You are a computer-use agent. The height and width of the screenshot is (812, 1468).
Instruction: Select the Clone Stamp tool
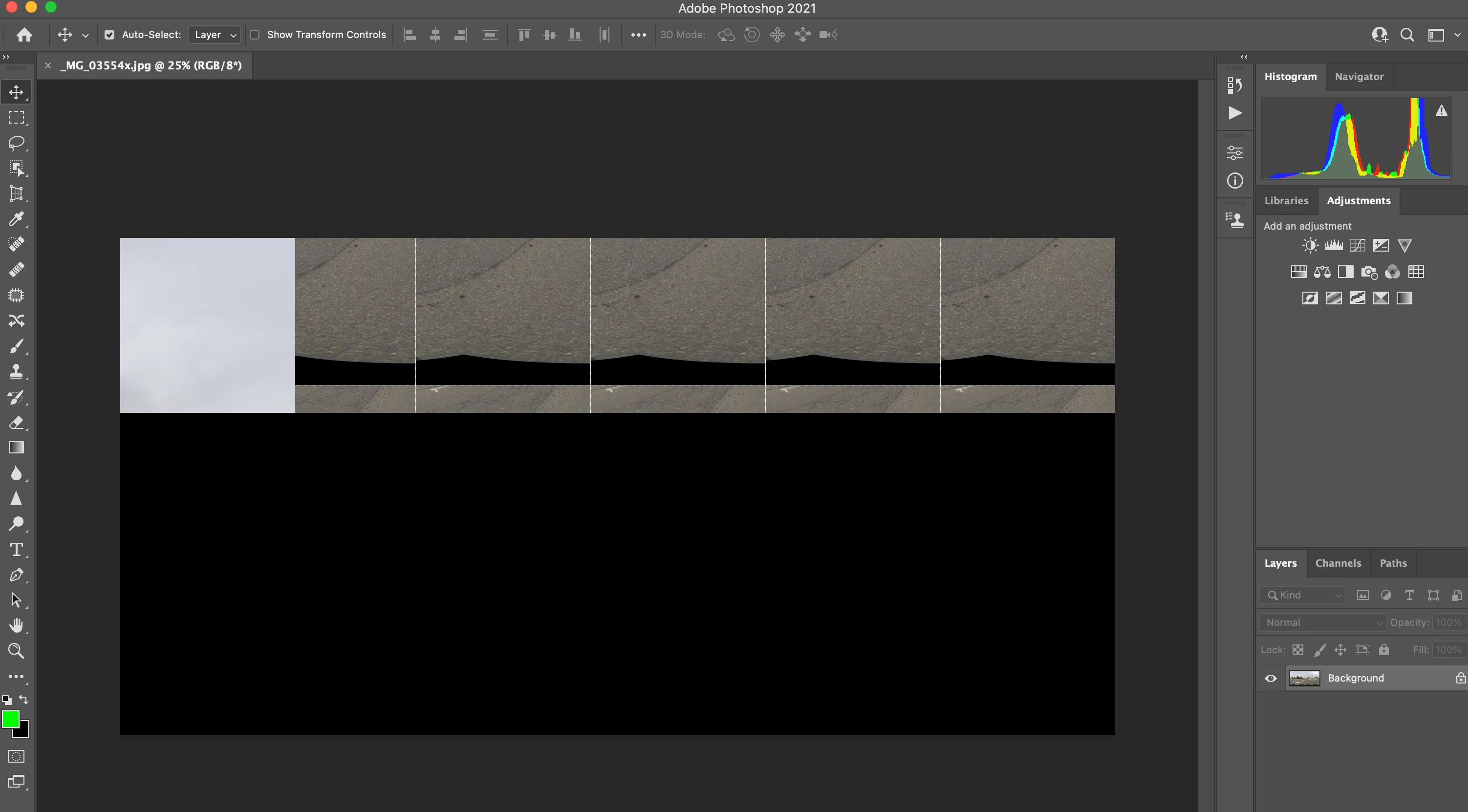[x=16, y=371]
